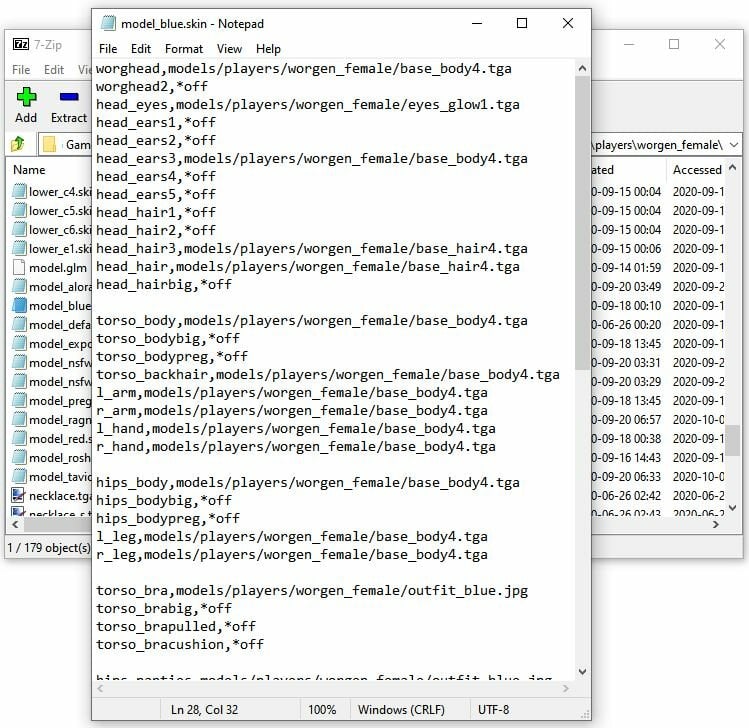Select file icon of lower_c5.skin

coord(19,210)
